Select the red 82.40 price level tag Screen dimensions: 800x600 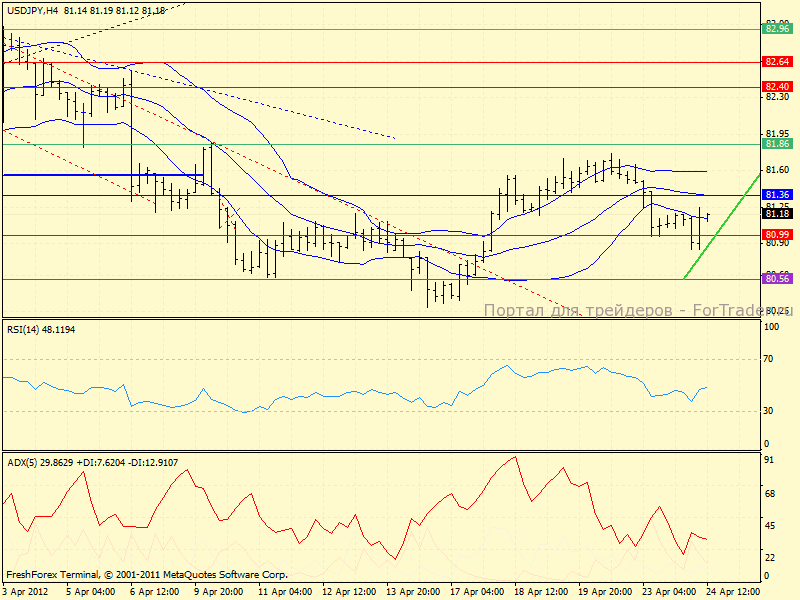click(x=778, y=87)
